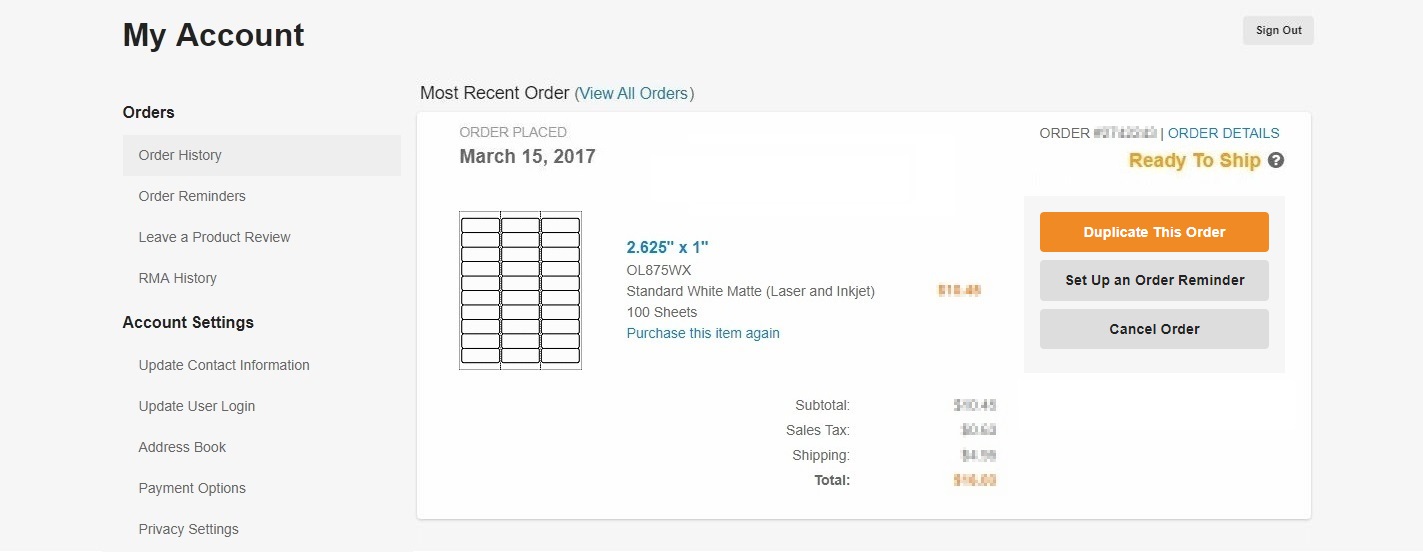Select Order History in sidebar
The height and width of the screenshot is (552, 1423).
180,155
